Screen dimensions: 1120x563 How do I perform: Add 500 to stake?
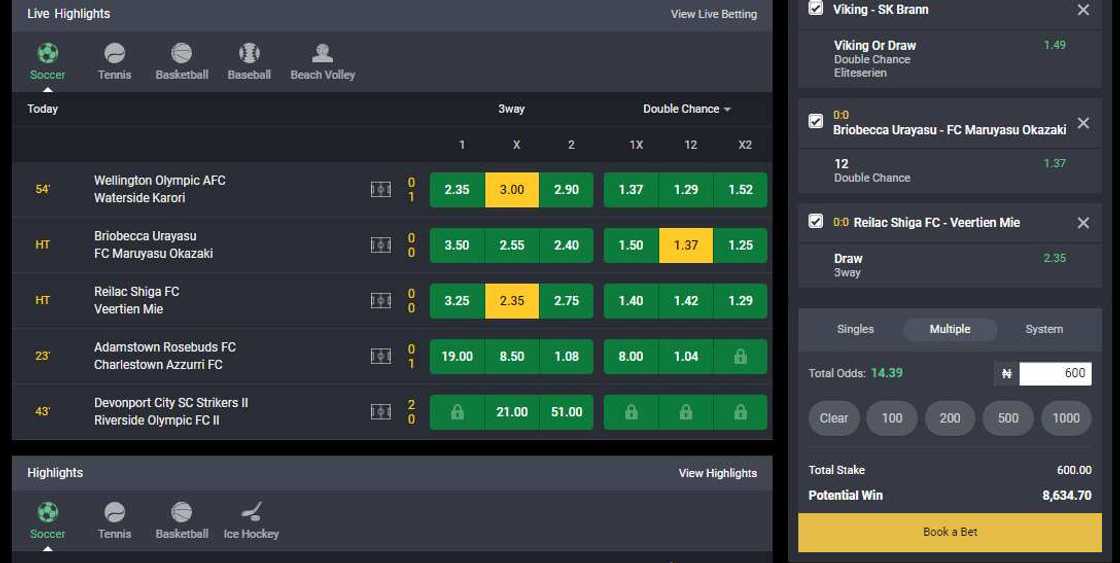point(1008,419)
